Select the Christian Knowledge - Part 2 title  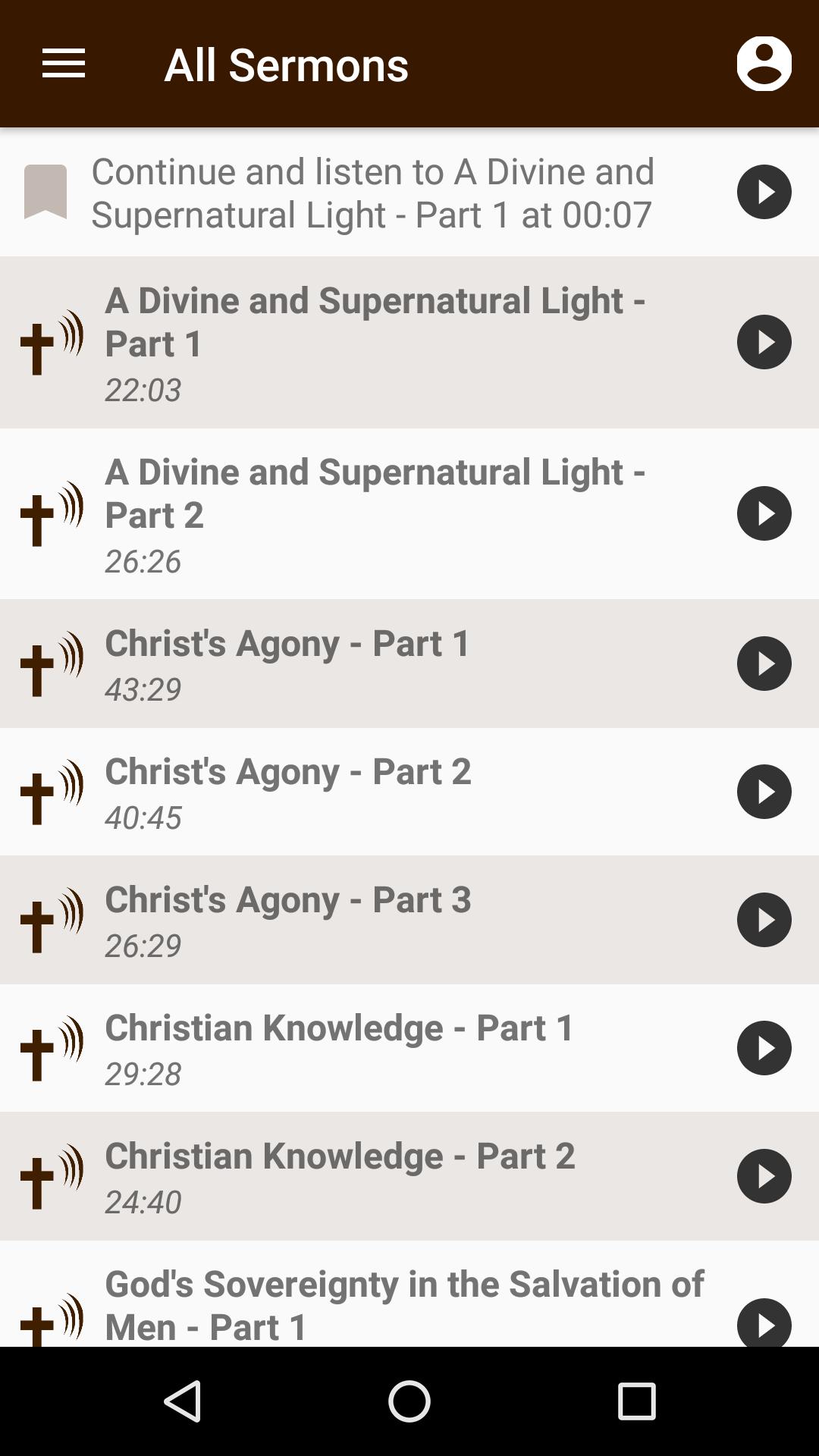tap(340, 1156)
